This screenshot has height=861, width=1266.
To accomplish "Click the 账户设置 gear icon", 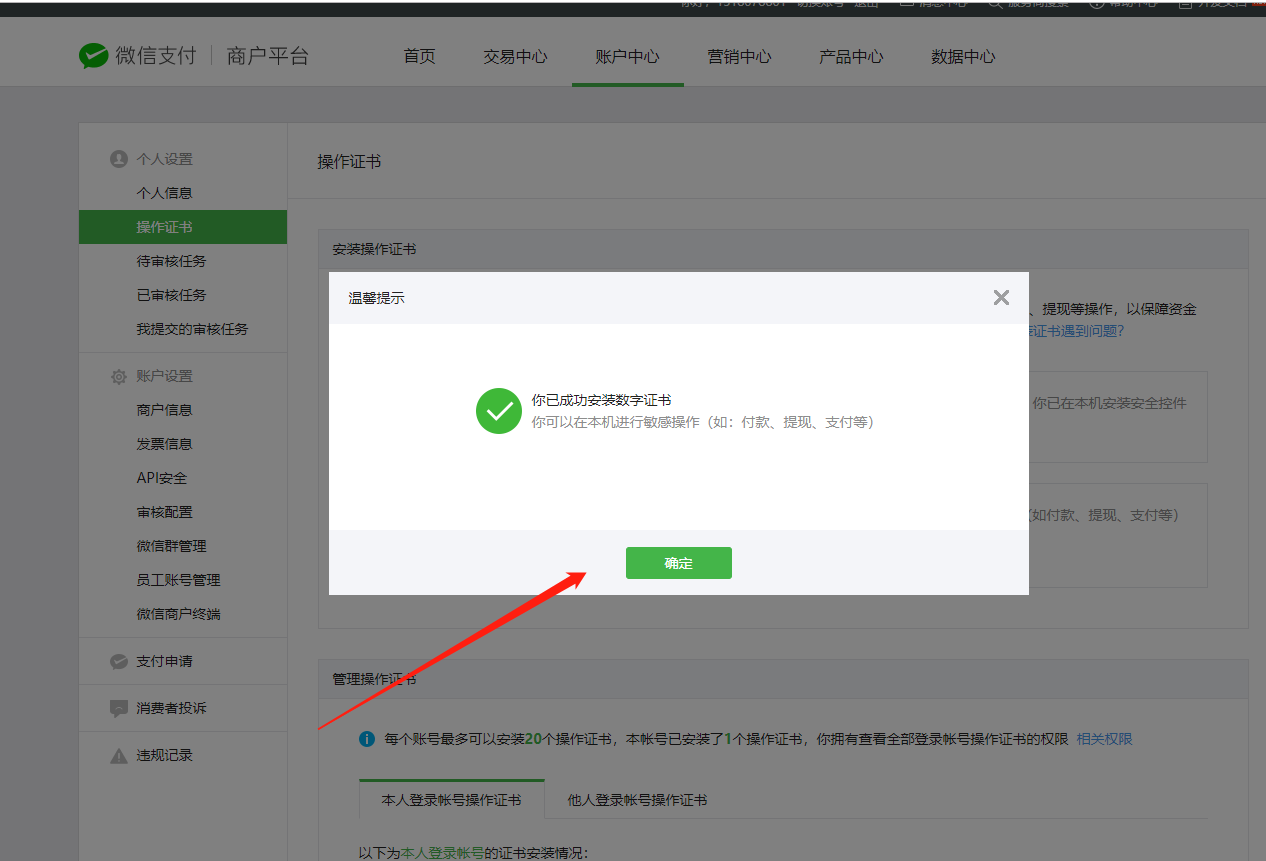I will click(x=119, y=377).
